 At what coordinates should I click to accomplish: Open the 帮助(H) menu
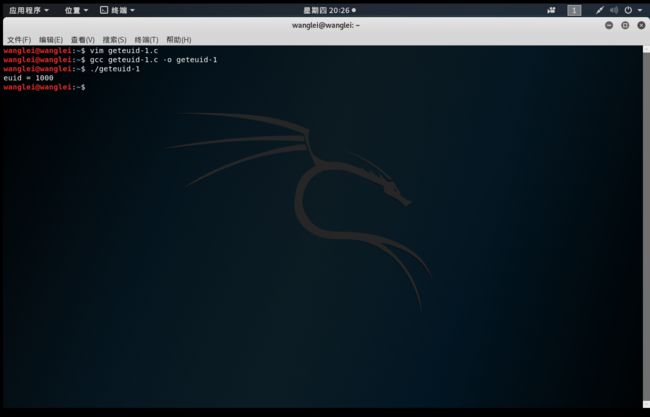(x=179, y=40)
